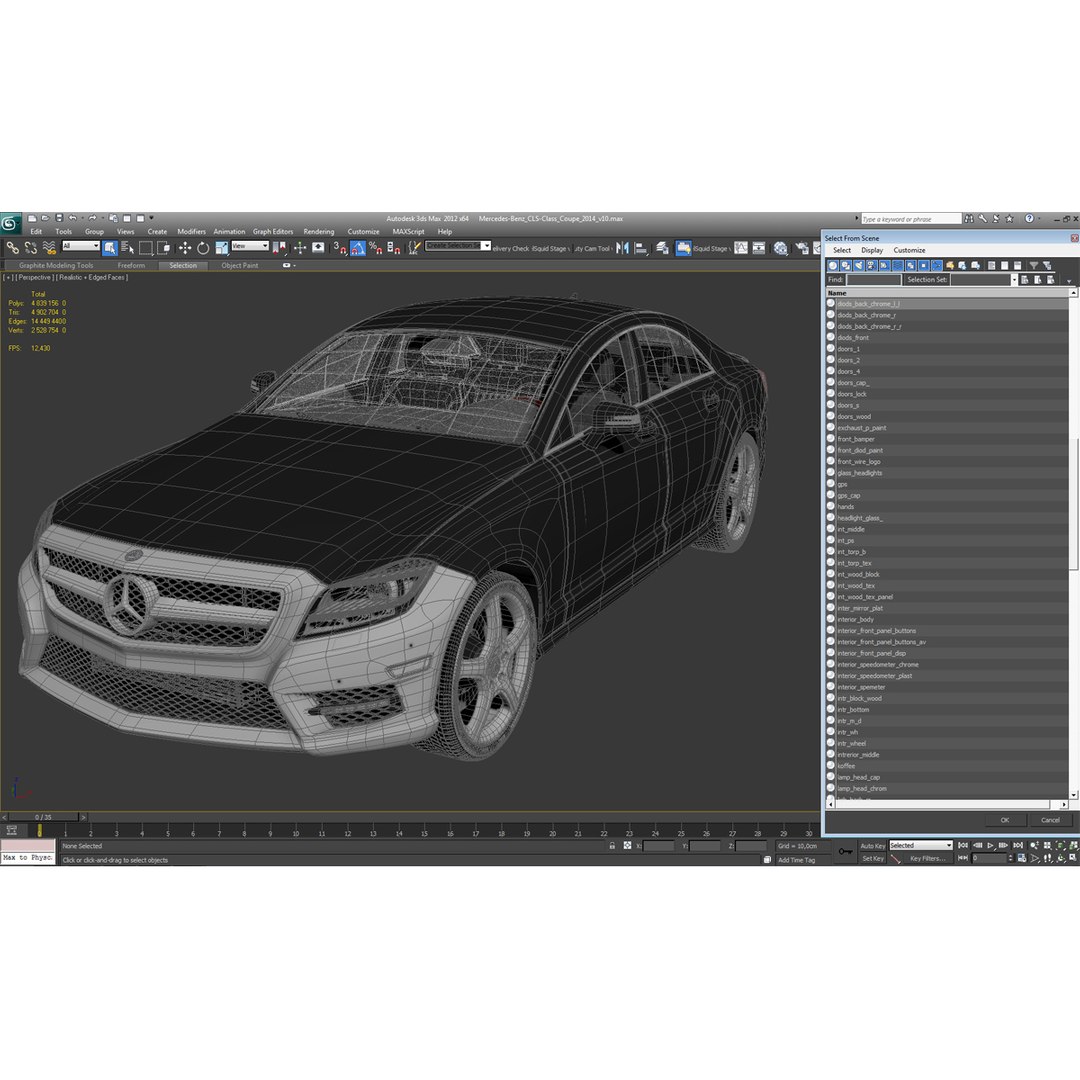Screen dimensions: 1080x1080
Task: Toggle Percent Snap
Action: coord(375,248)
